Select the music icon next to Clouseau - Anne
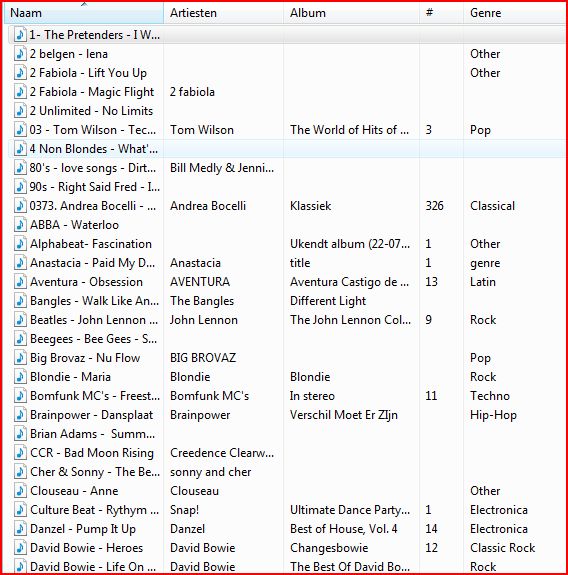The width and height of the screenshot is (568, 575). coord(20,491)
